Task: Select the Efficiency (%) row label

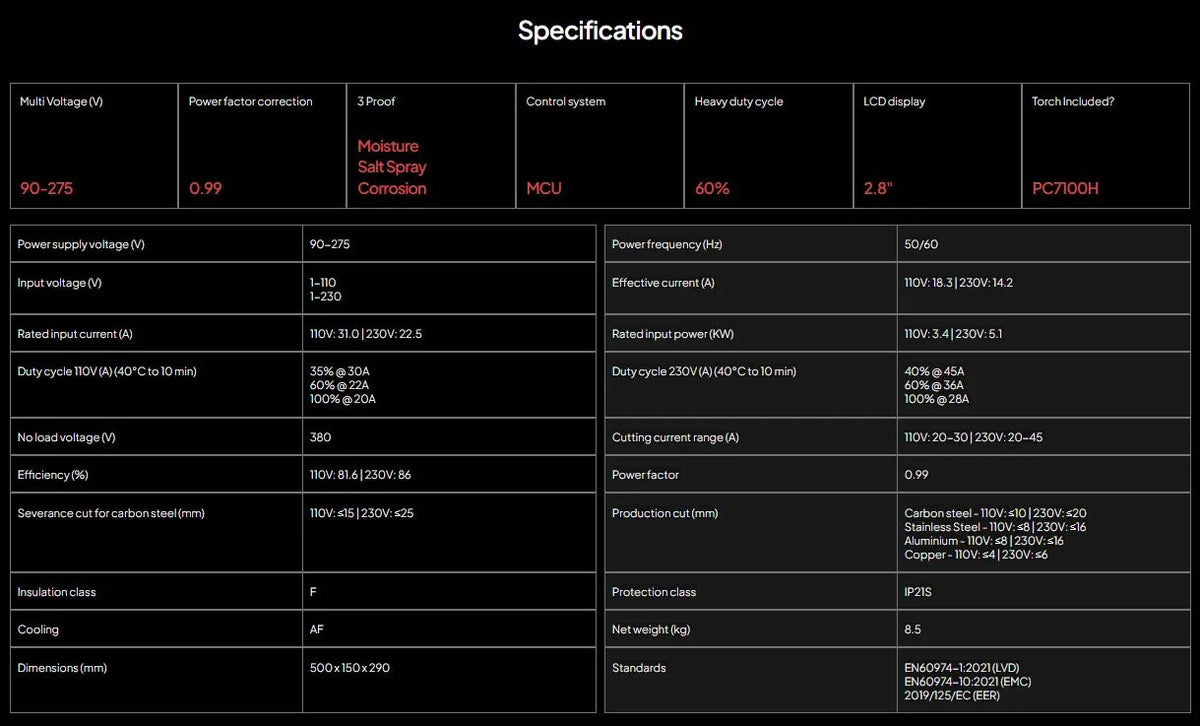Action: coord(53,475)
